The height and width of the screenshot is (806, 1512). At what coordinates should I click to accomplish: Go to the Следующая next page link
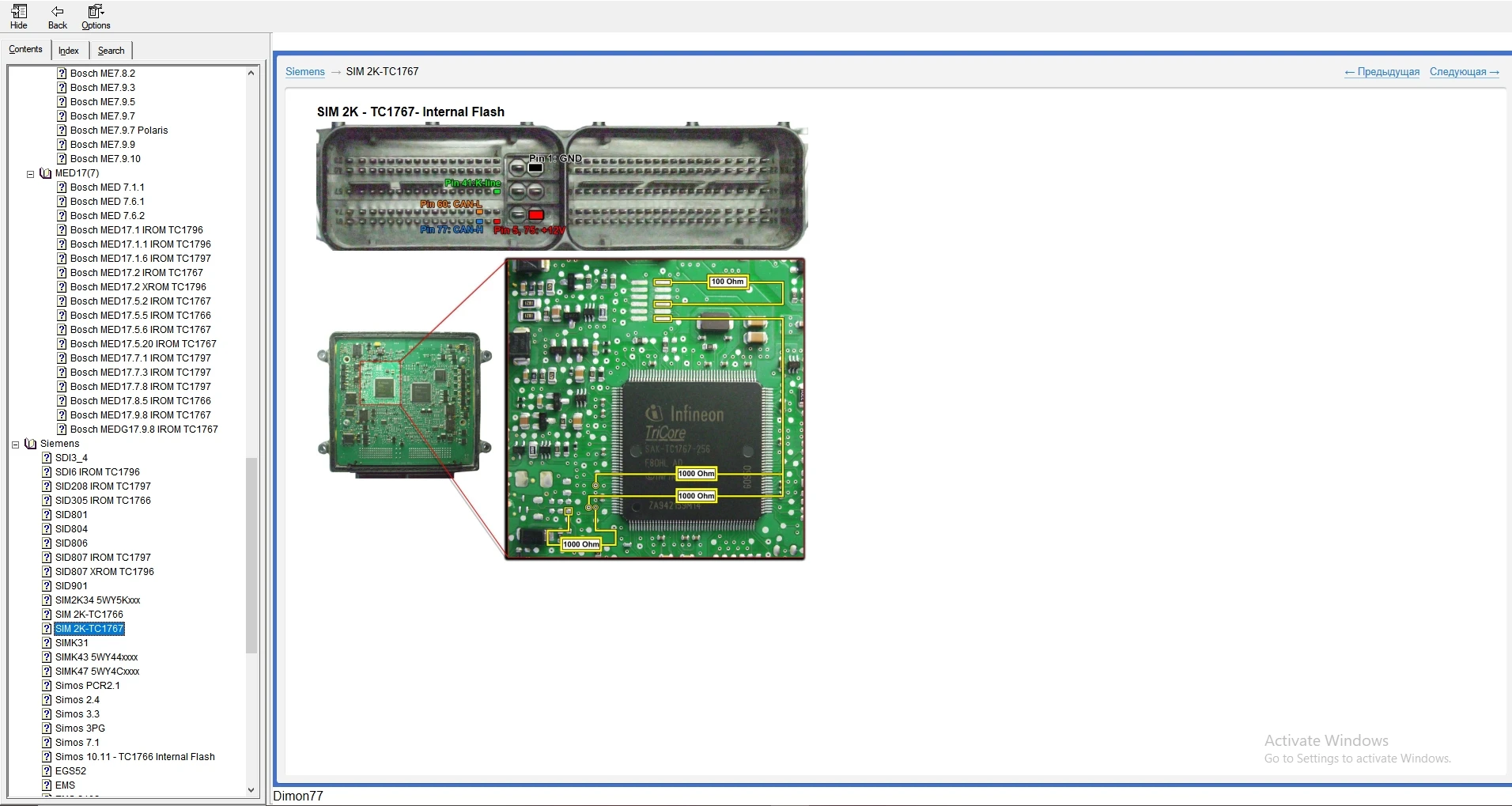pyautogui.click(x=1464, y=72)
